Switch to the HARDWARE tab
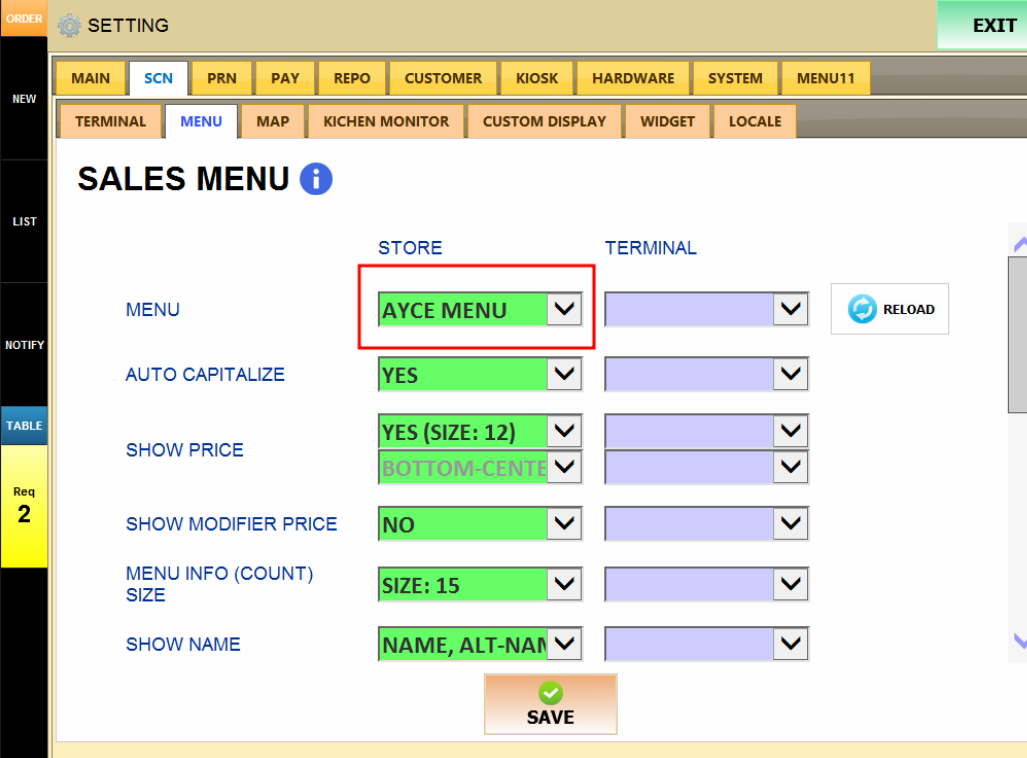The width and height of the screenshot is (1027, 758). tap(633, 78)
